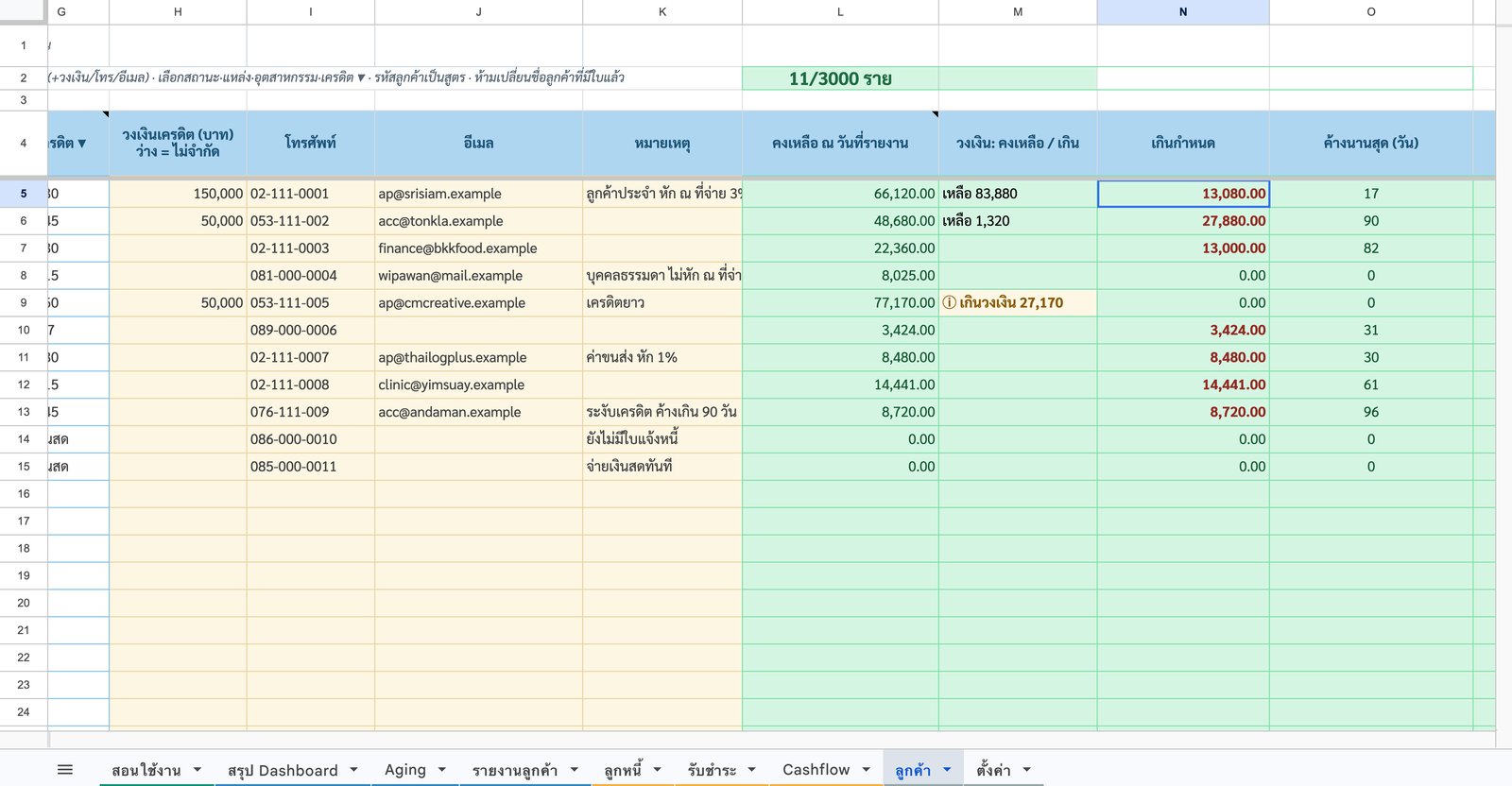This screenshot has width=1512, height=786.
Task: Select the cell with ap@srisiam.example
Action: [478, 194]
